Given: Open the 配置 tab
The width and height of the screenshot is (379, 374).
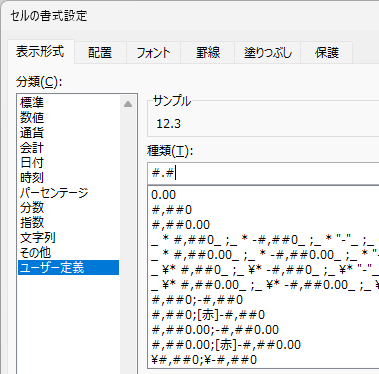Looking at the screenshot, I should (x=100, y=53).
